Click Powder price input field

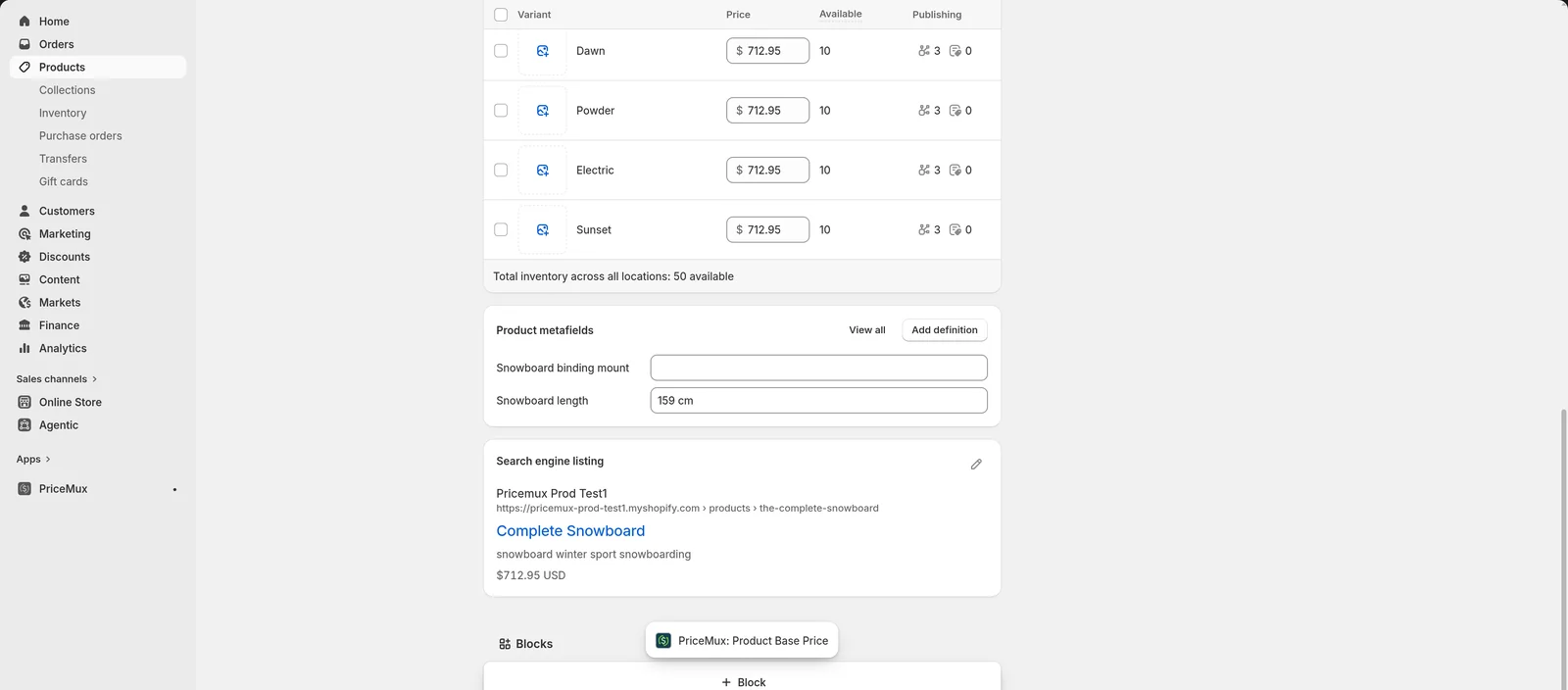coord(768,111)
